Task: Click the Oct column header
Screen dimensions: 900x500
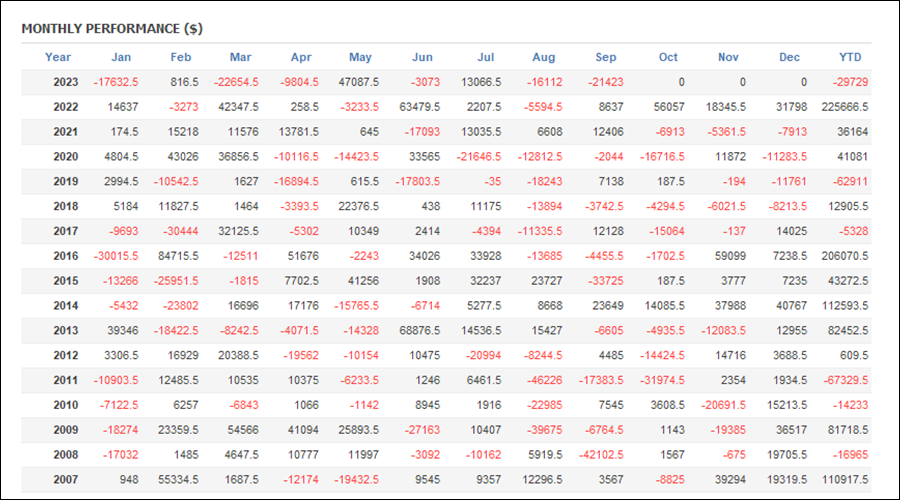Action: point(668,57)
